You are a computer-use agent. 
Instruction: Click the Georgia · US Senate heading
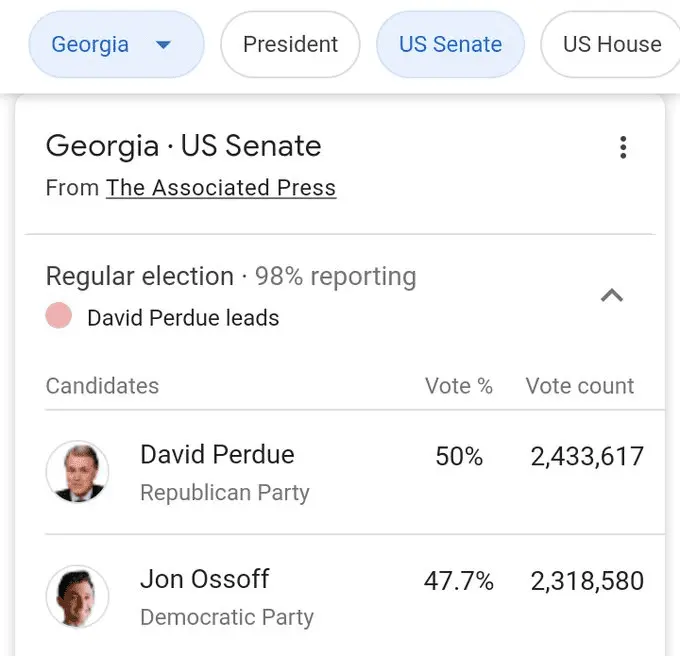point(184,146)
